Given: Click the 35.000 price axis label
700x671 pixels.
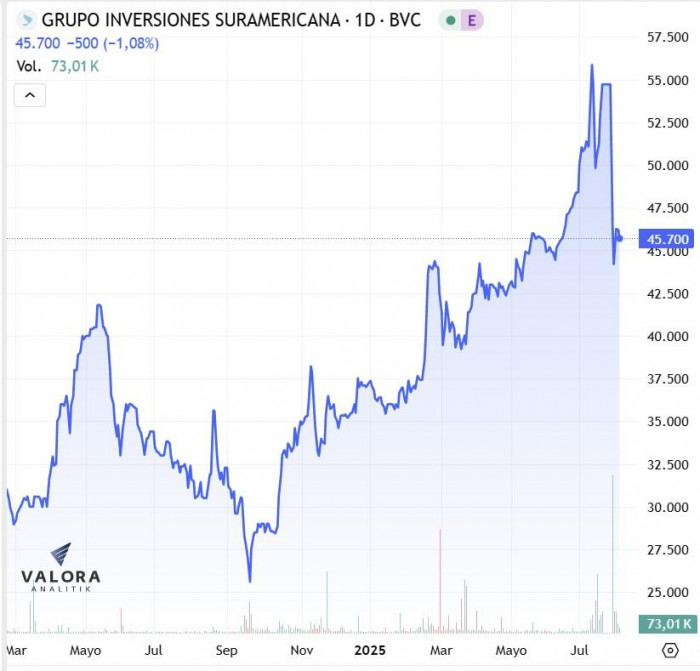Looking at the screenshot, I should [668, 421].
